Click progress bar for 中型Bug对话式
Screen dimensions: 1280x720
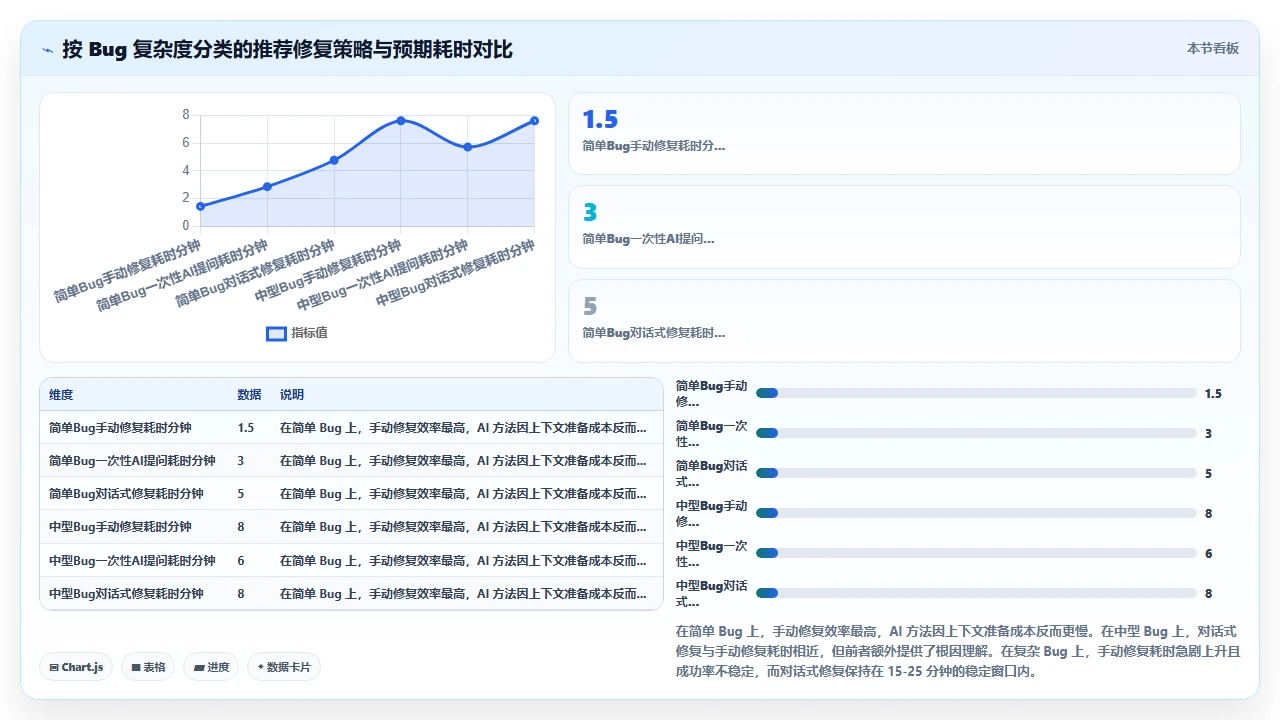pos(976,594)
